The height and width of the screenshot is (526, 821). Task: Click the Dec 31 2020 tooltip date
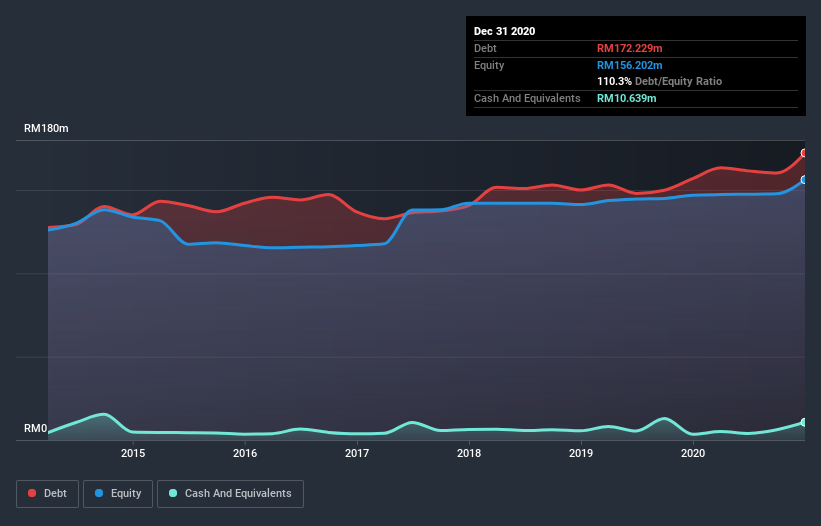(504, 31)
